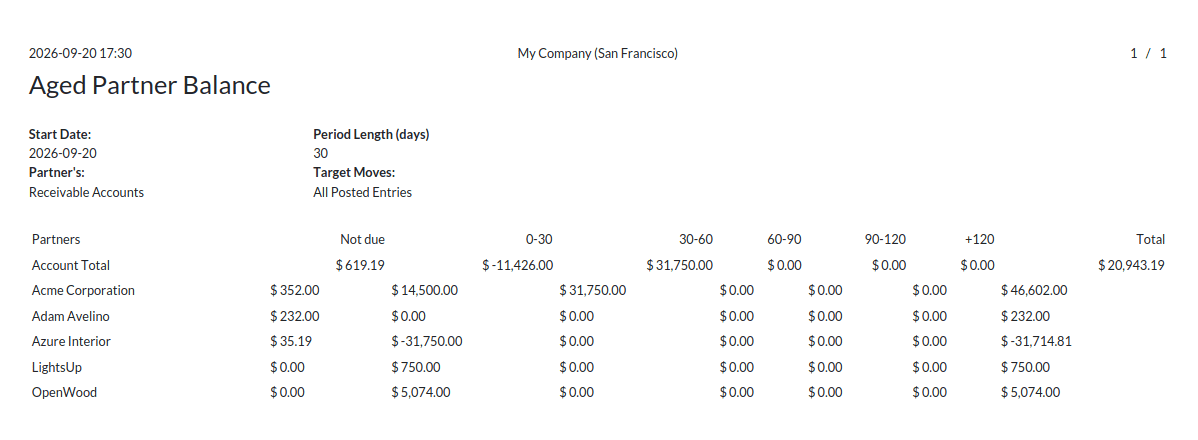The width and height of the screenshot is (1198, 440).
Task: Click the Total column header
Action: [1150, 239]
